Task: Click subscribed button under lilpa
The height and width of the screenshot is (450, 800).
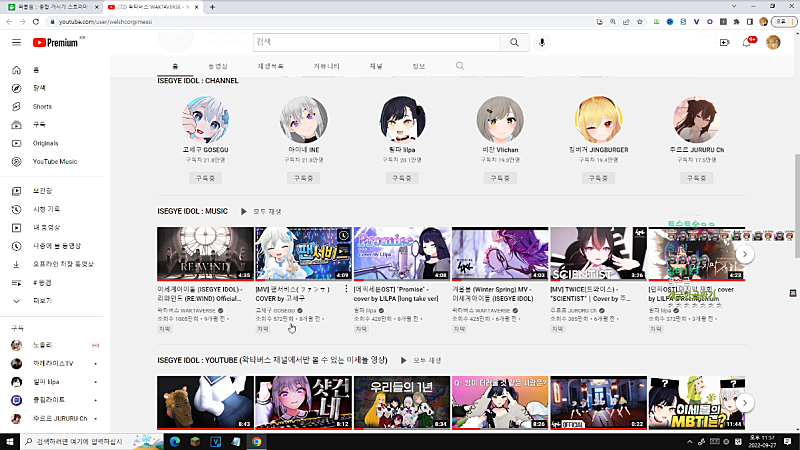Action: point(402,178)
